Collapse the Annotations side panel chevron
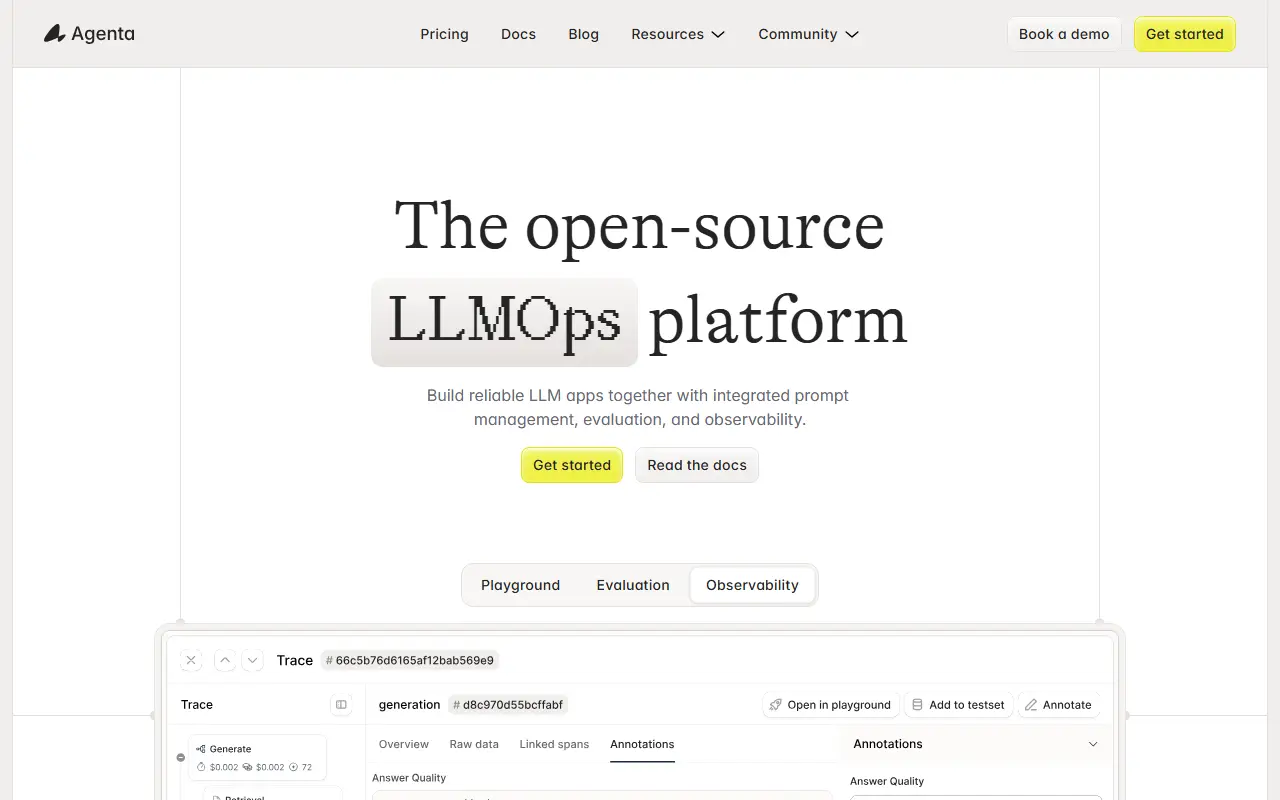 click(x=1093, y=744)
